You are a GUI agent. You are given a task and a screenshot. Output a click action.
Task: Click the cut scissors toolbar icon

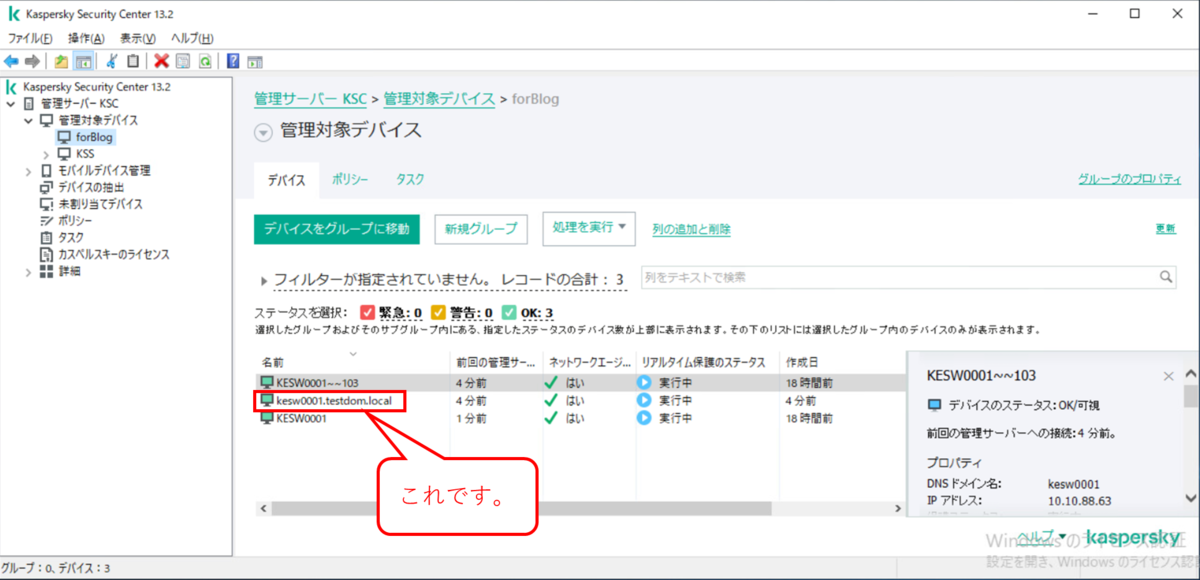click(112, 61)
